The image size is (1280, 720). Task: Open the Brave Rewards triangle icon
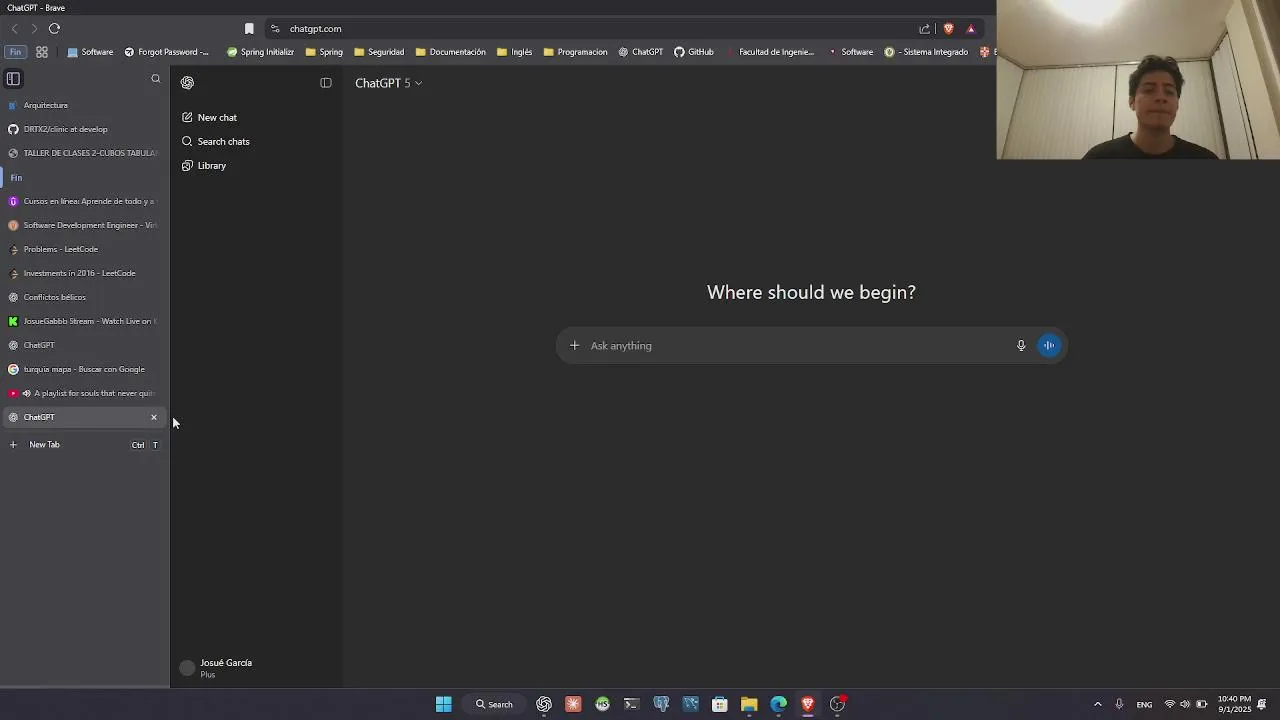tap(970, 29)
